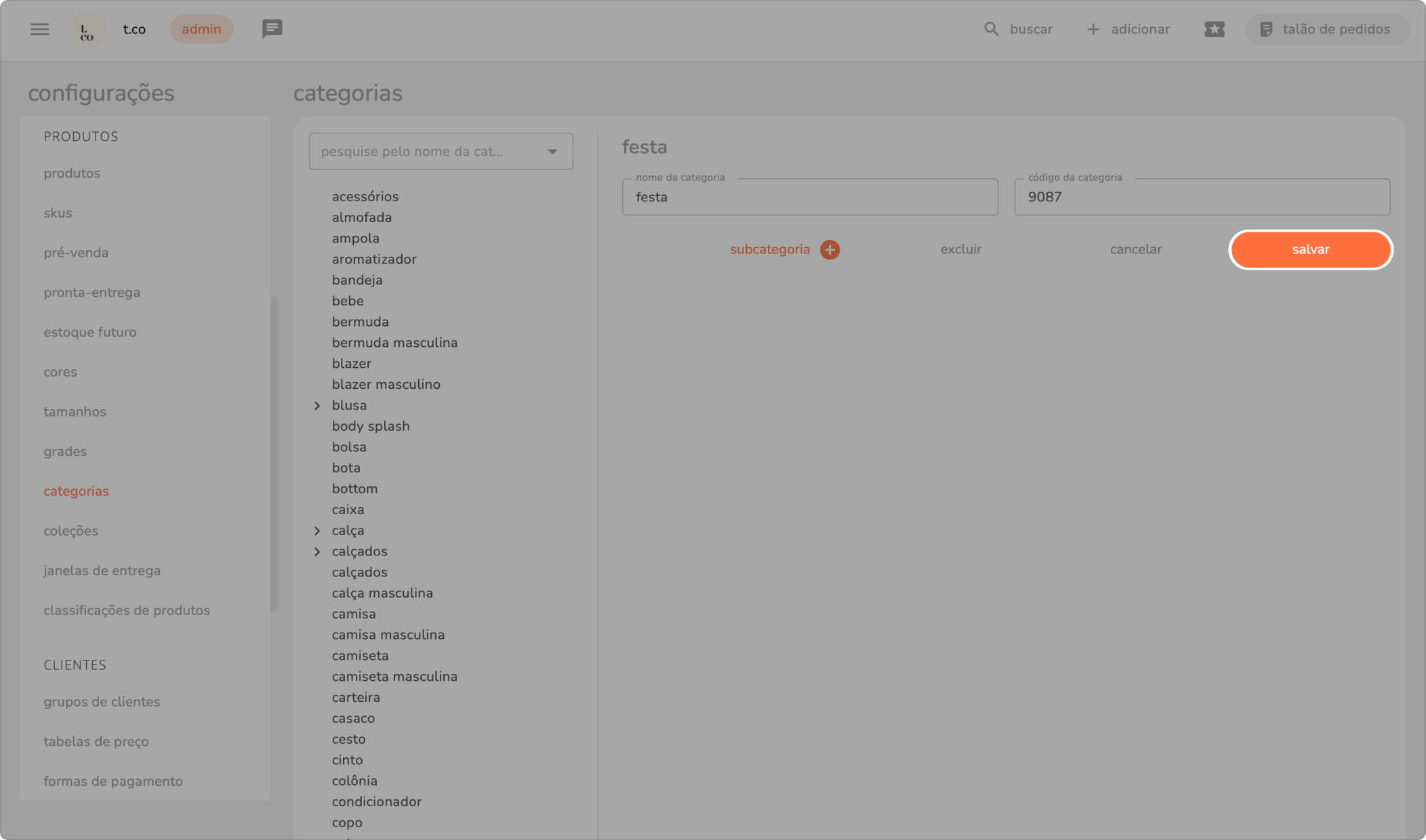Open tamanhos settings page
This screenshot has height=840, width=1426.
click(x=75, y=411)
